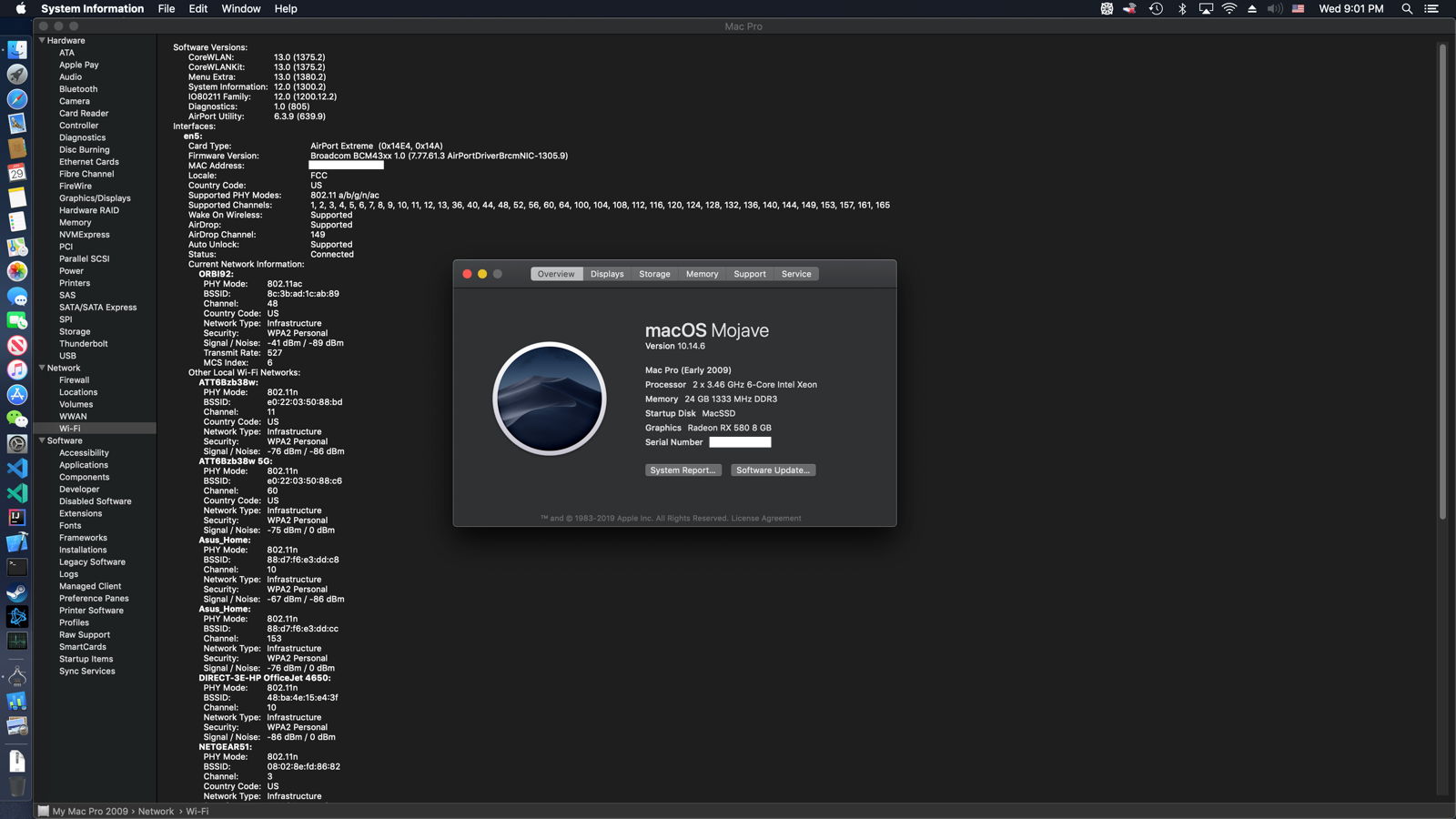Image resolution: width=1456 pixels, height=819 pixels.
Task: Open Xcode from the dock
Action: pos(17,542)
